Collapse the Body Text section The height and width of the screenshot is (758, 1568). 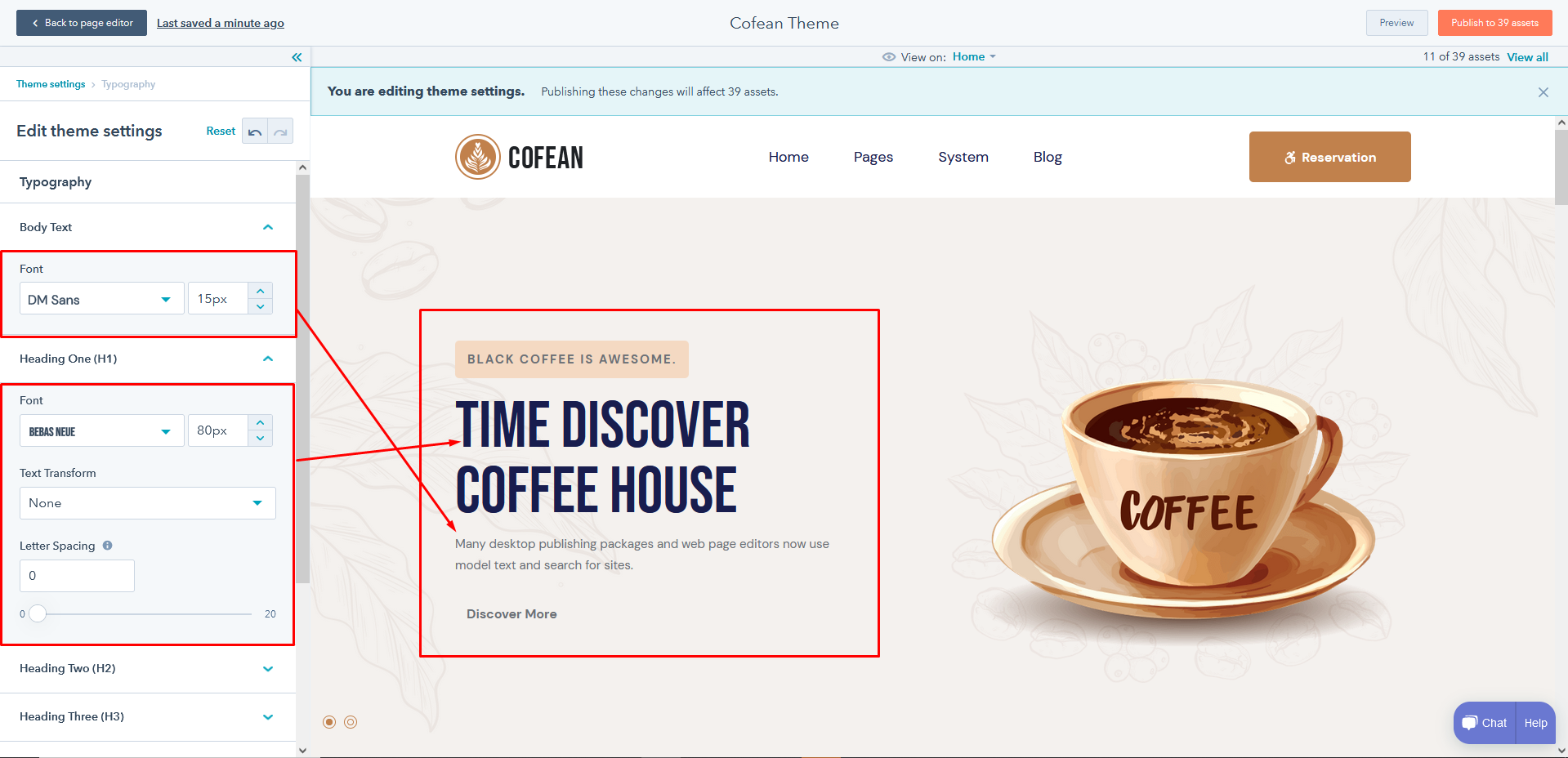point(268,227)
